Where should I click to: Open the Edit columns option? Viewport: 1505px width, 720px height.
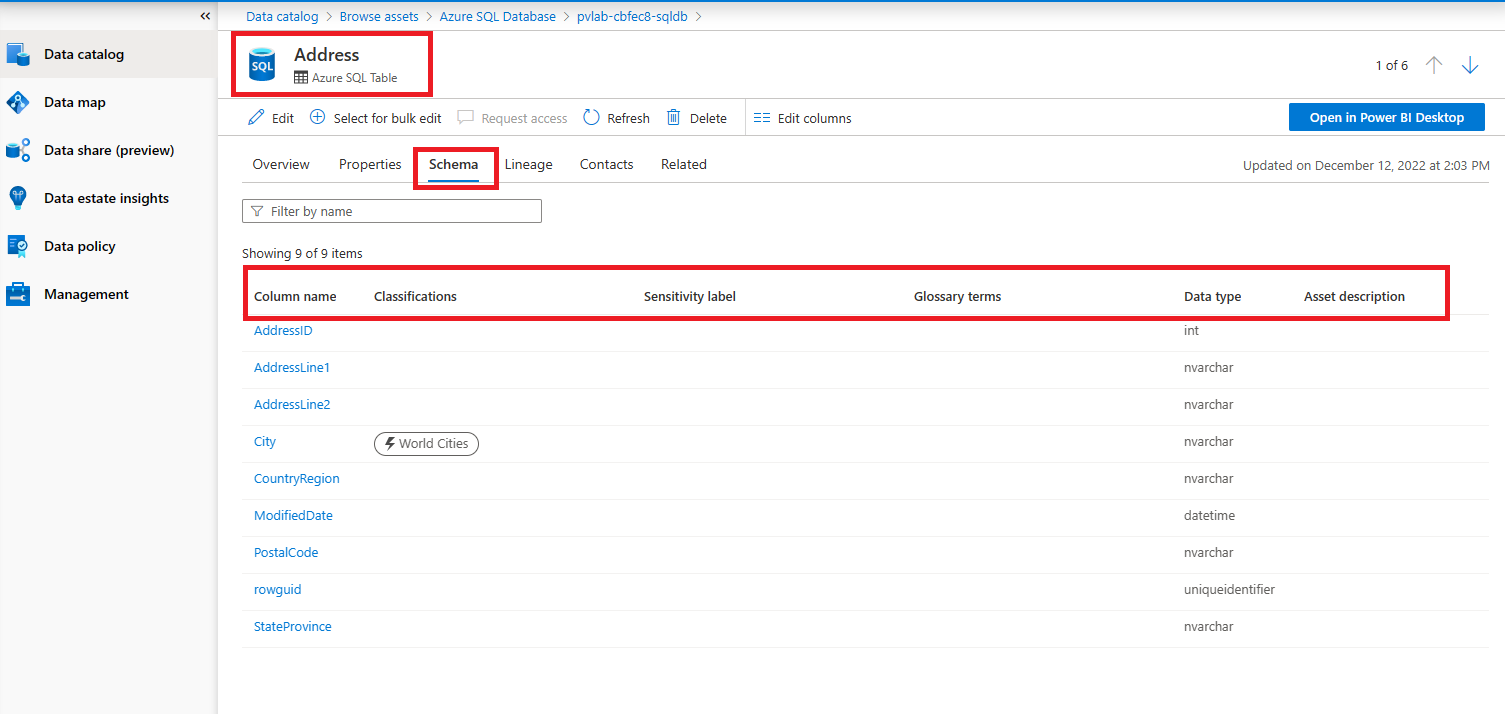[802, 118]
